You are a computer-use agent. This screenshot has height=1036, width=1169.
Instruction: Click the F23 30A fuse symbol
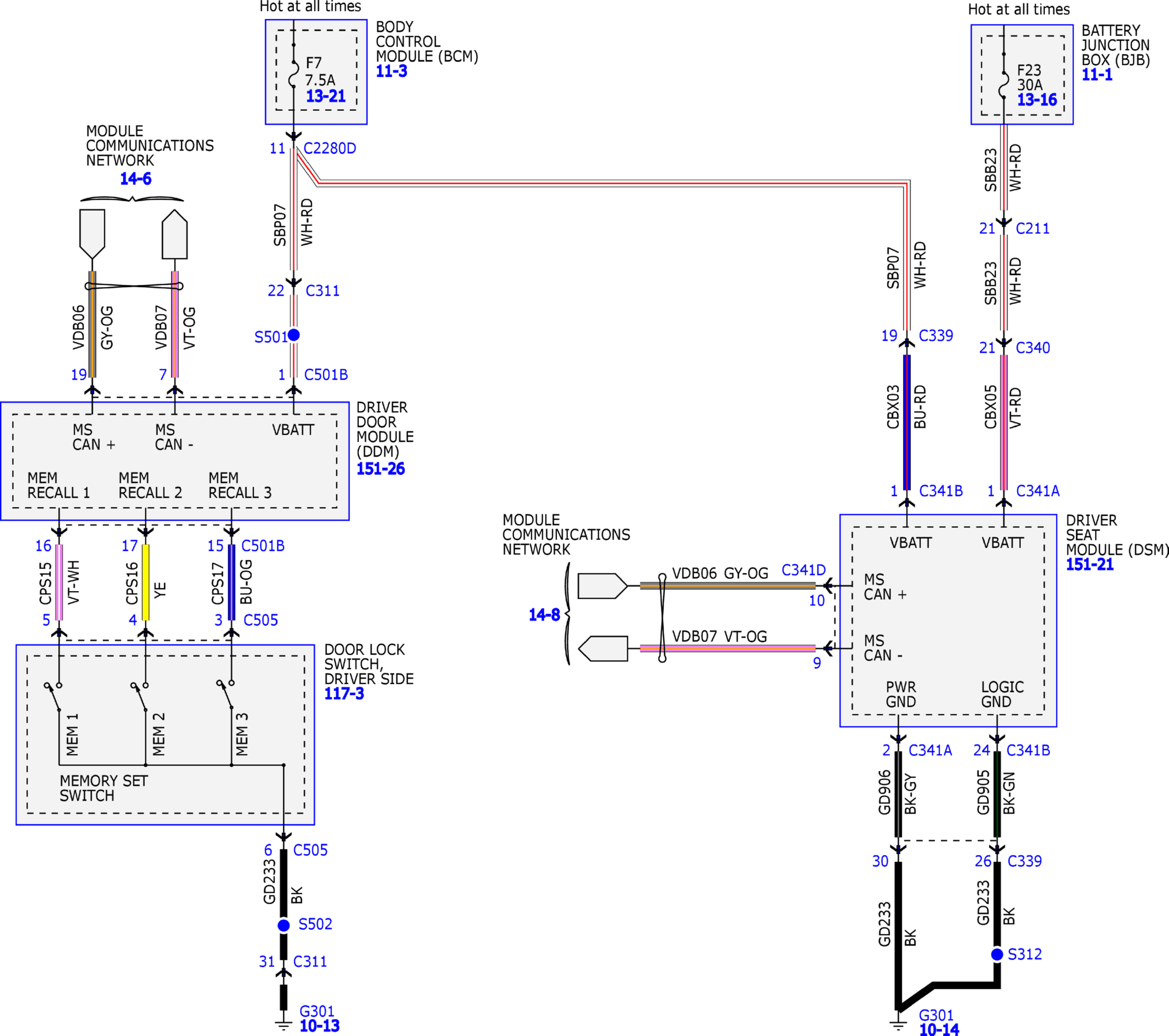tap(1004, 84)
